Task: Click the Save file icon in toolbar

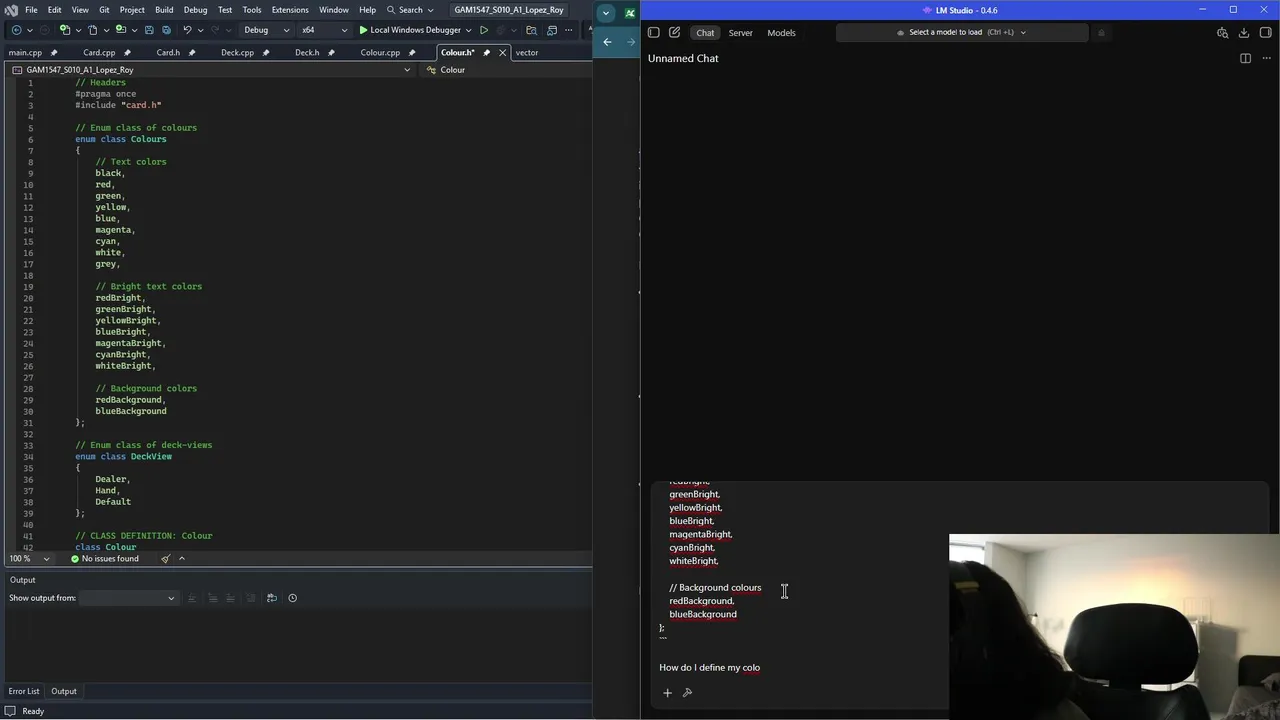Action: (149, 30)
